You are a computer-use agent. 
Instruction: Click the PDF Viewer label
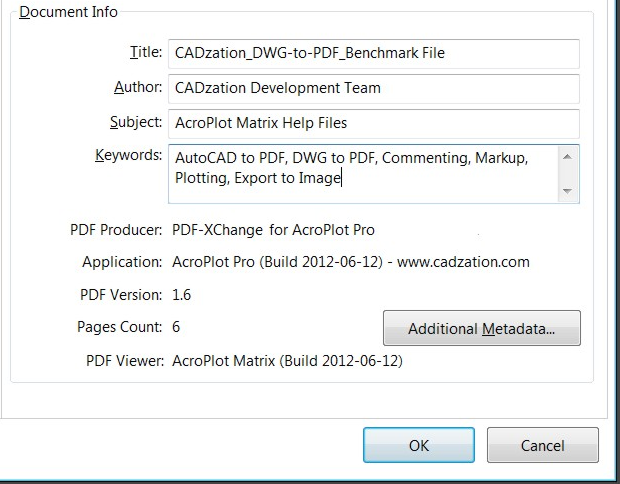125,361
